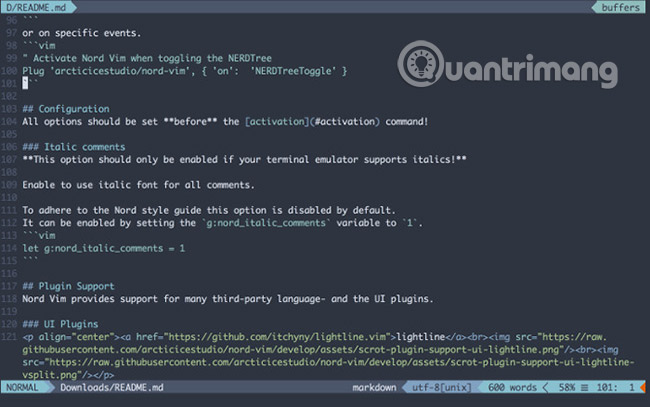This screenshot has height=407, width=650.
Task: Click 'Nord Vim provides support' line
Action: tap(228, 299)
